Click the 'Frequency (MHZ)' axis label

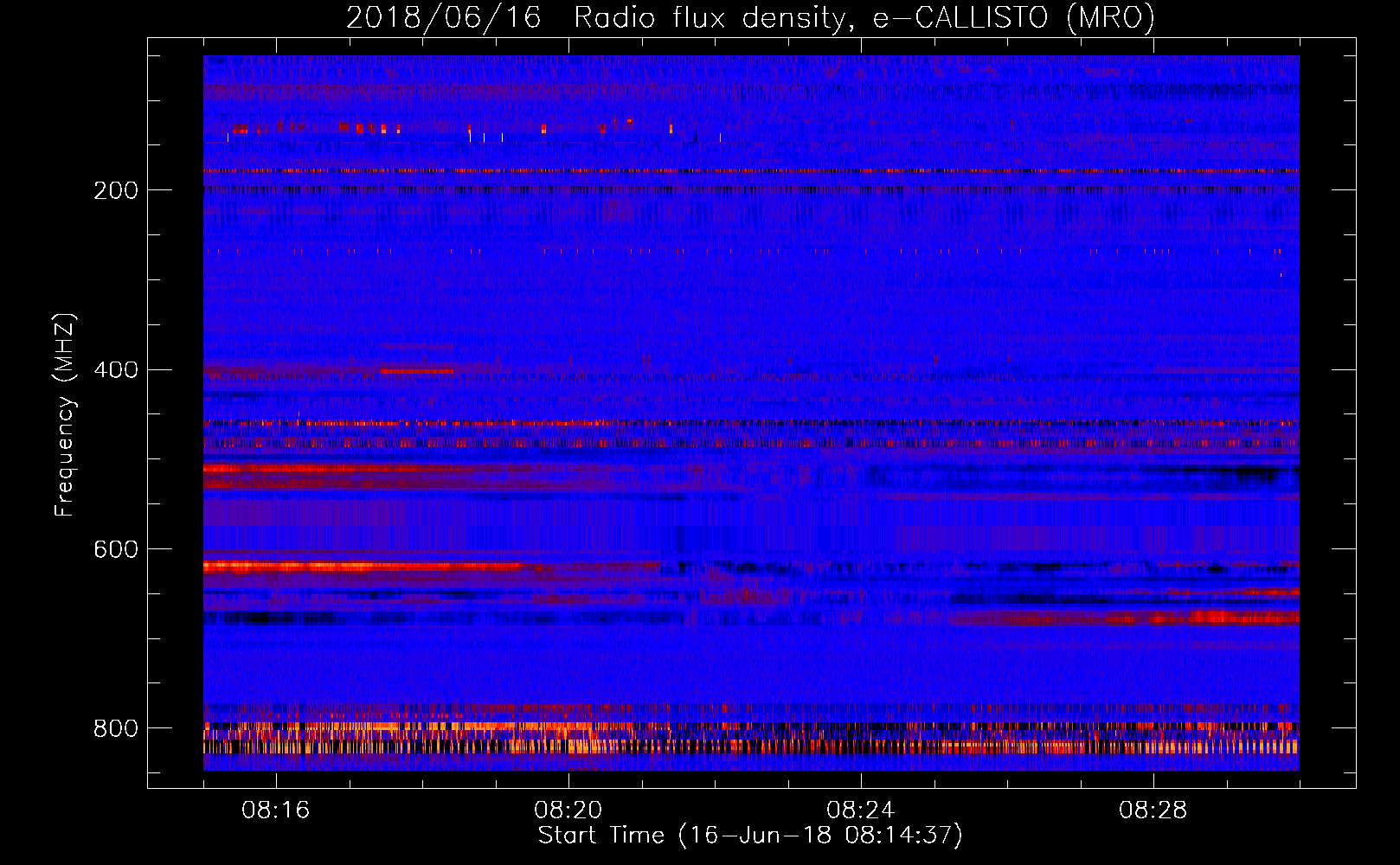point(65,414)
